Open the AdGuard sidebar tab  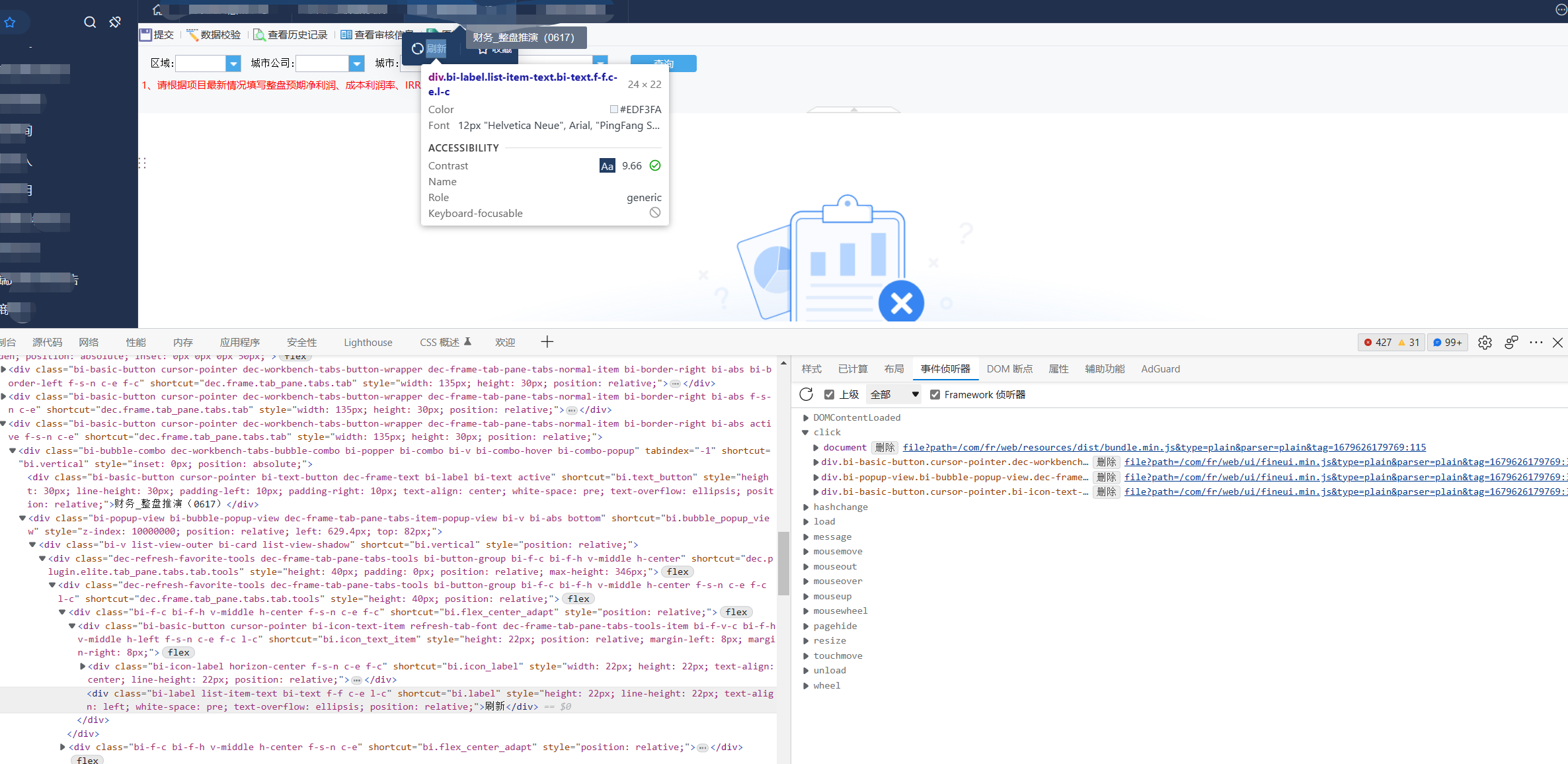click(1160, 369)
